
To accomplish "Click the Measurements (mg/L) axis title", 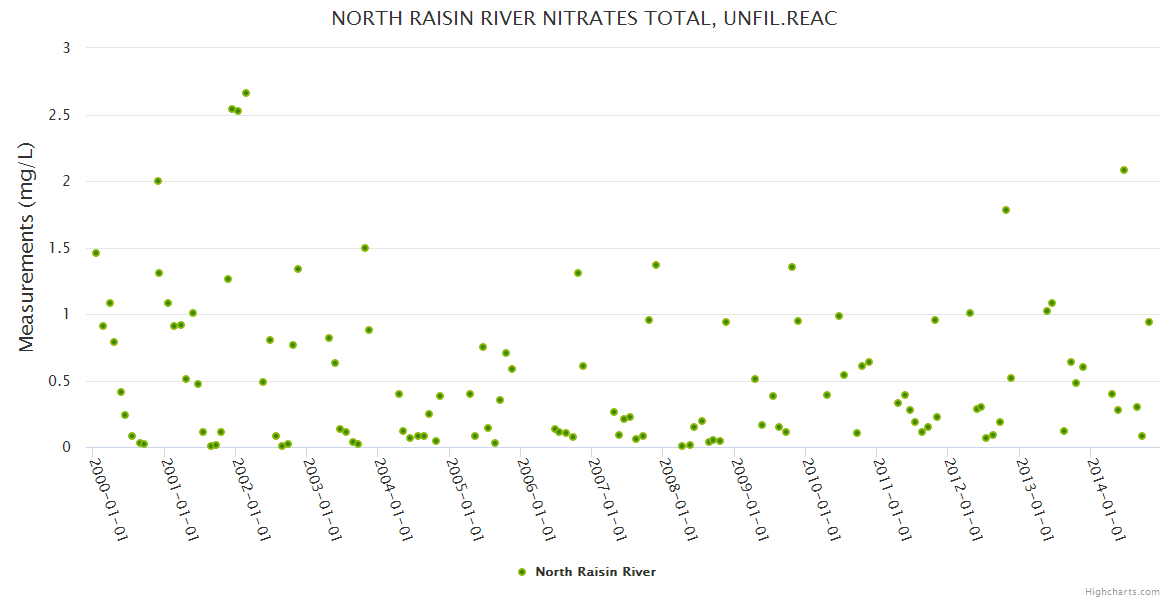I will 27,247.
